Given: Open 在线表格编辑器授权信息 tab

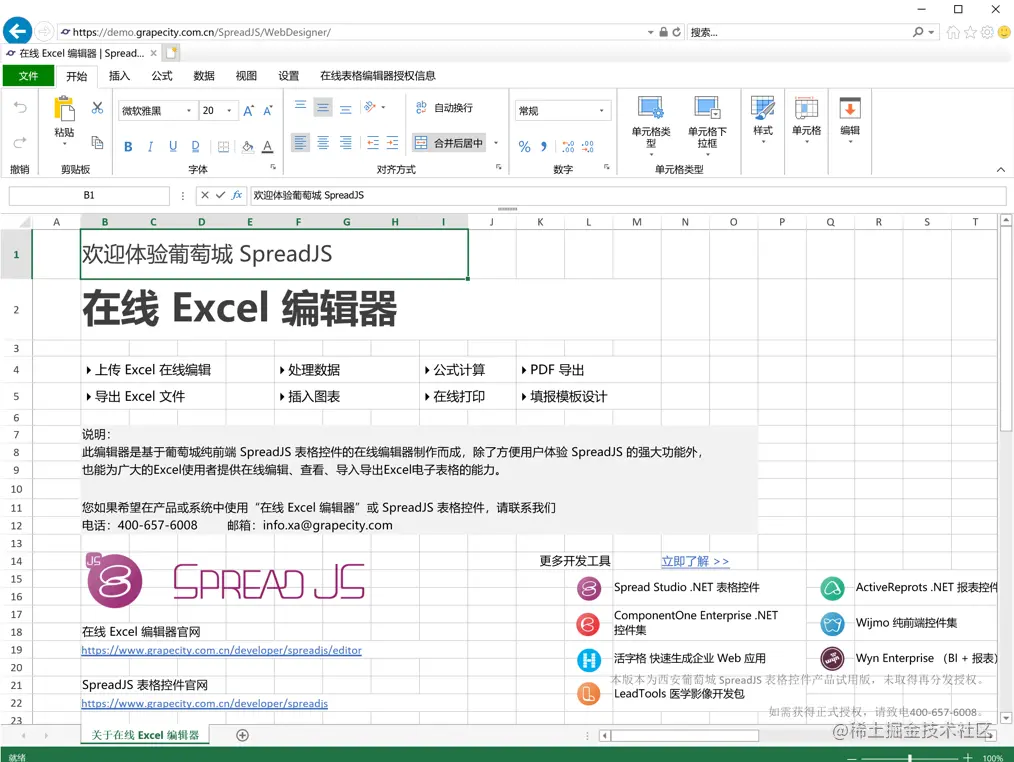Looking at the screenshot, I should (378, 76).
